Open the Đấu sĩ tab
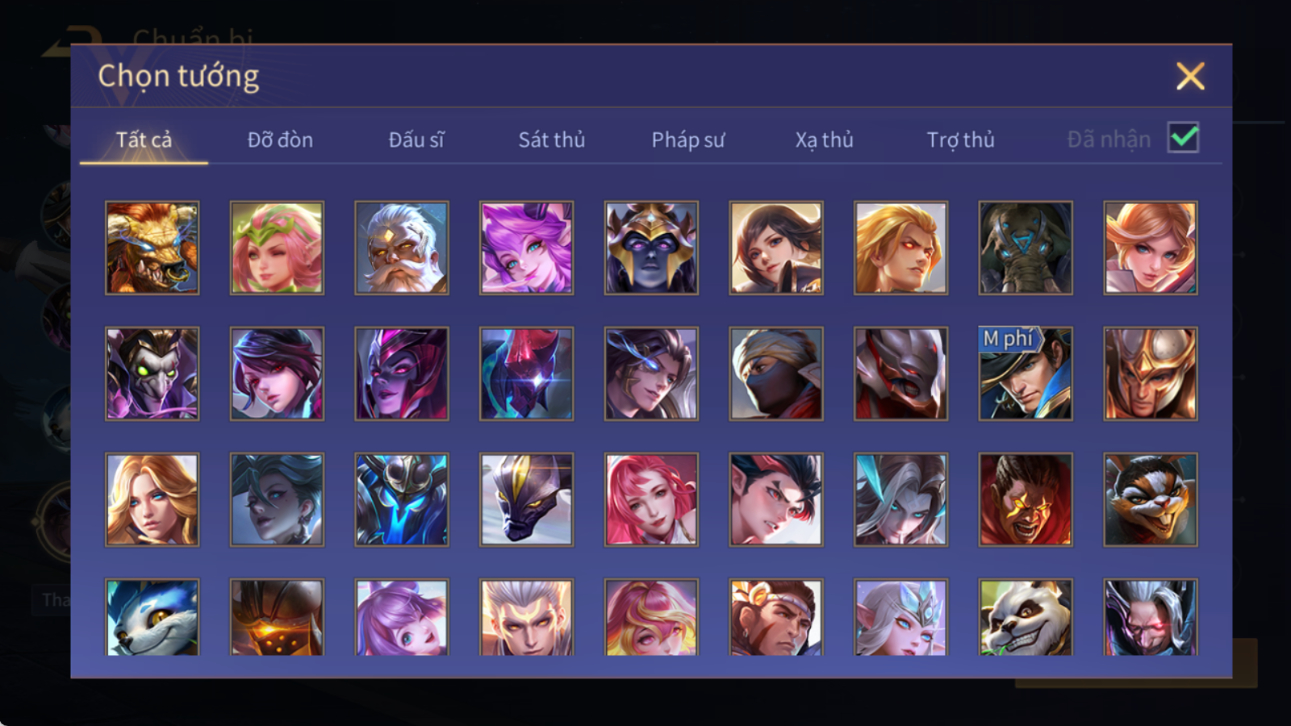The width and height of the screenshot is (1291, 726). (x=416, y=140)
